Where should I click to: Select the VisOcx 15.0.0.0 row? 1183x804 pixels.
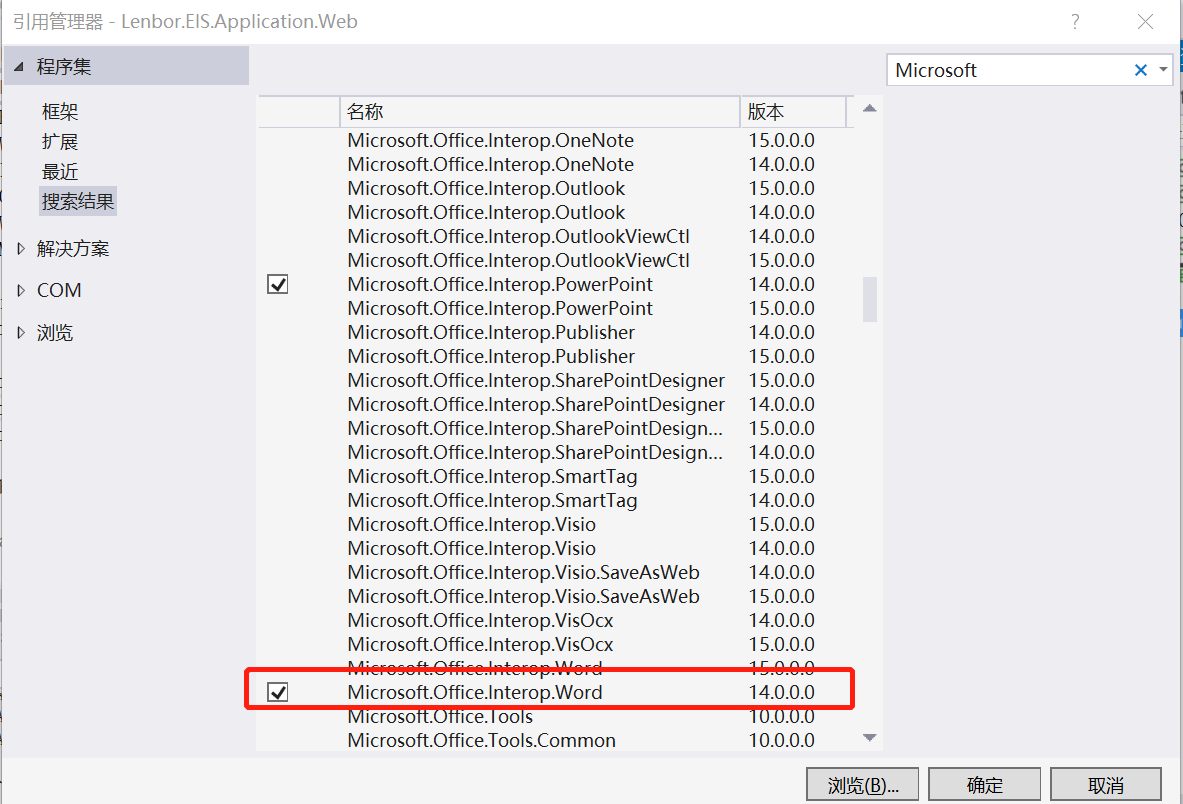click(556, 645)
